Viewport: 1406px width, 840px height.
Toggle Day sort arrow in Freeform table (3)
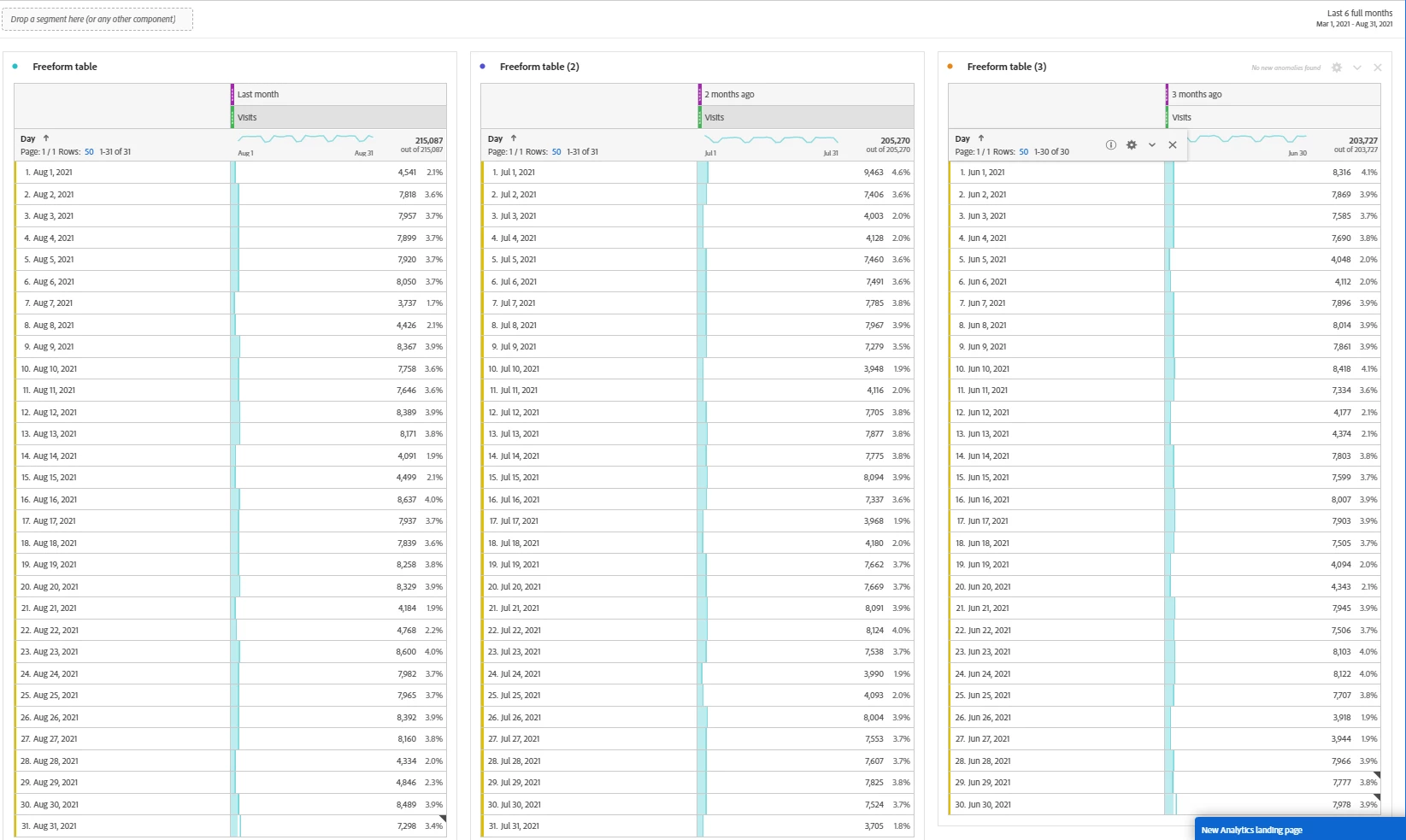click(x=981, y=138)
